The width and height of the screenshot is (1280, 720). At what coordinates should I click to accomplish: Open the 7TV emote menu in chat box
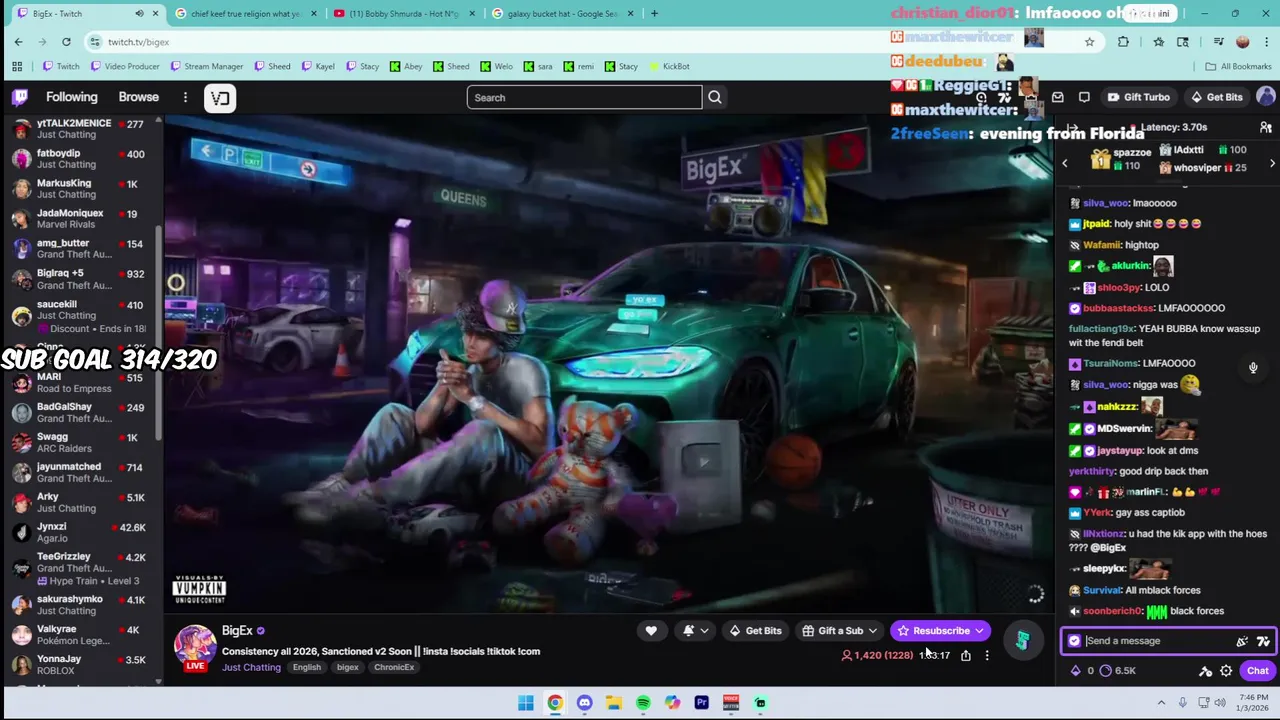pyautogui.click(x=1263, y=641)
